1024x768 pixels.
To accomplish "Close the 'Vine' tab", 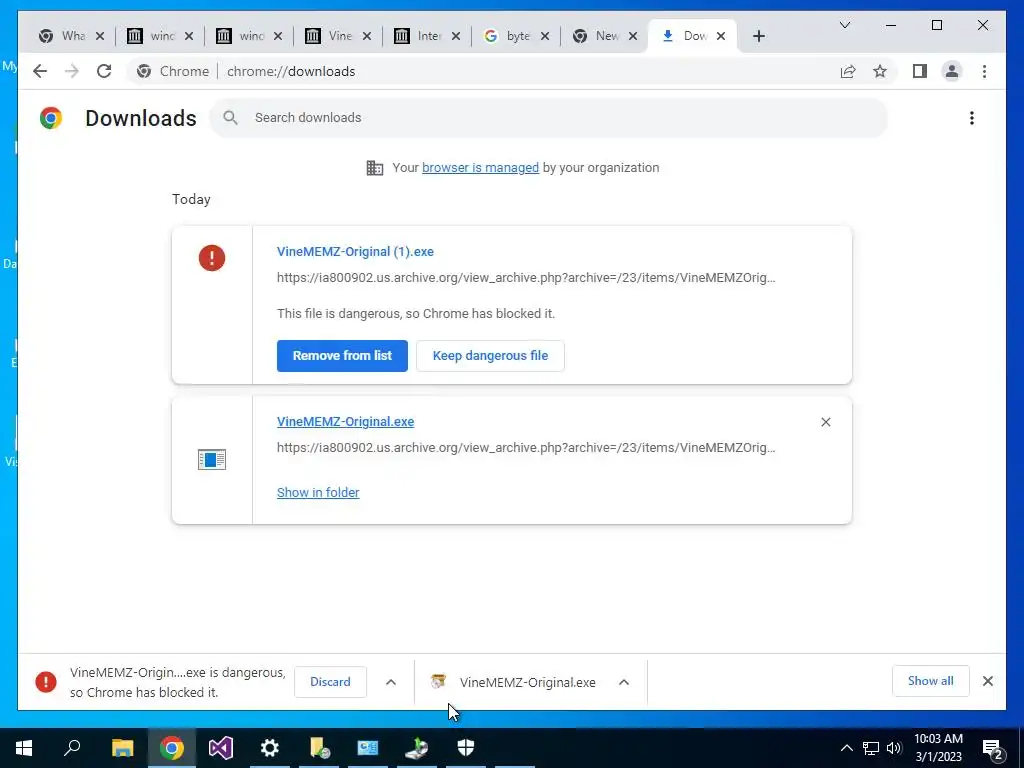I will [366, 36].
